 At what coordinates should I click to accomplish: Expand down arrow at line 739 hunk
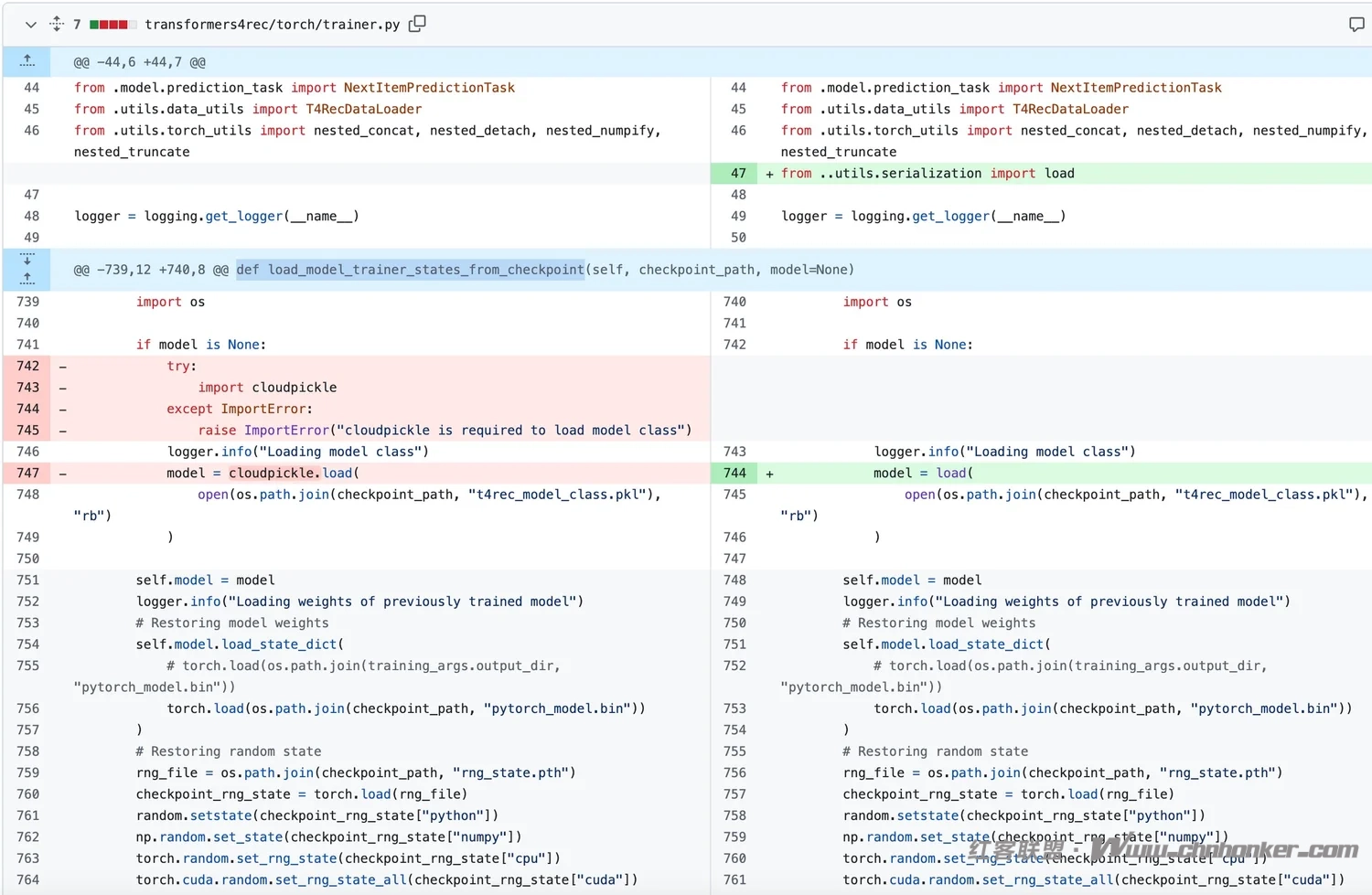27,261
